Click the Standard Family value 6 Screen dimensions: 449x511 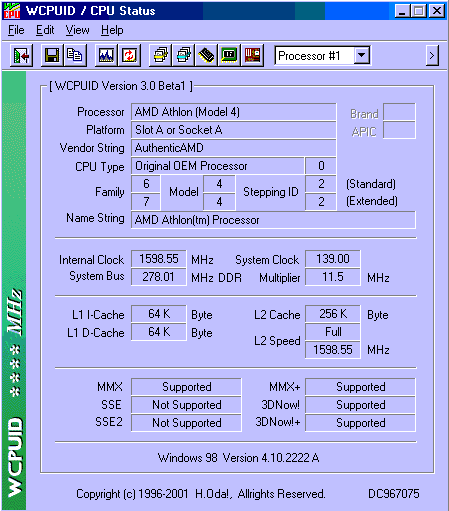(x=146, y=184)
